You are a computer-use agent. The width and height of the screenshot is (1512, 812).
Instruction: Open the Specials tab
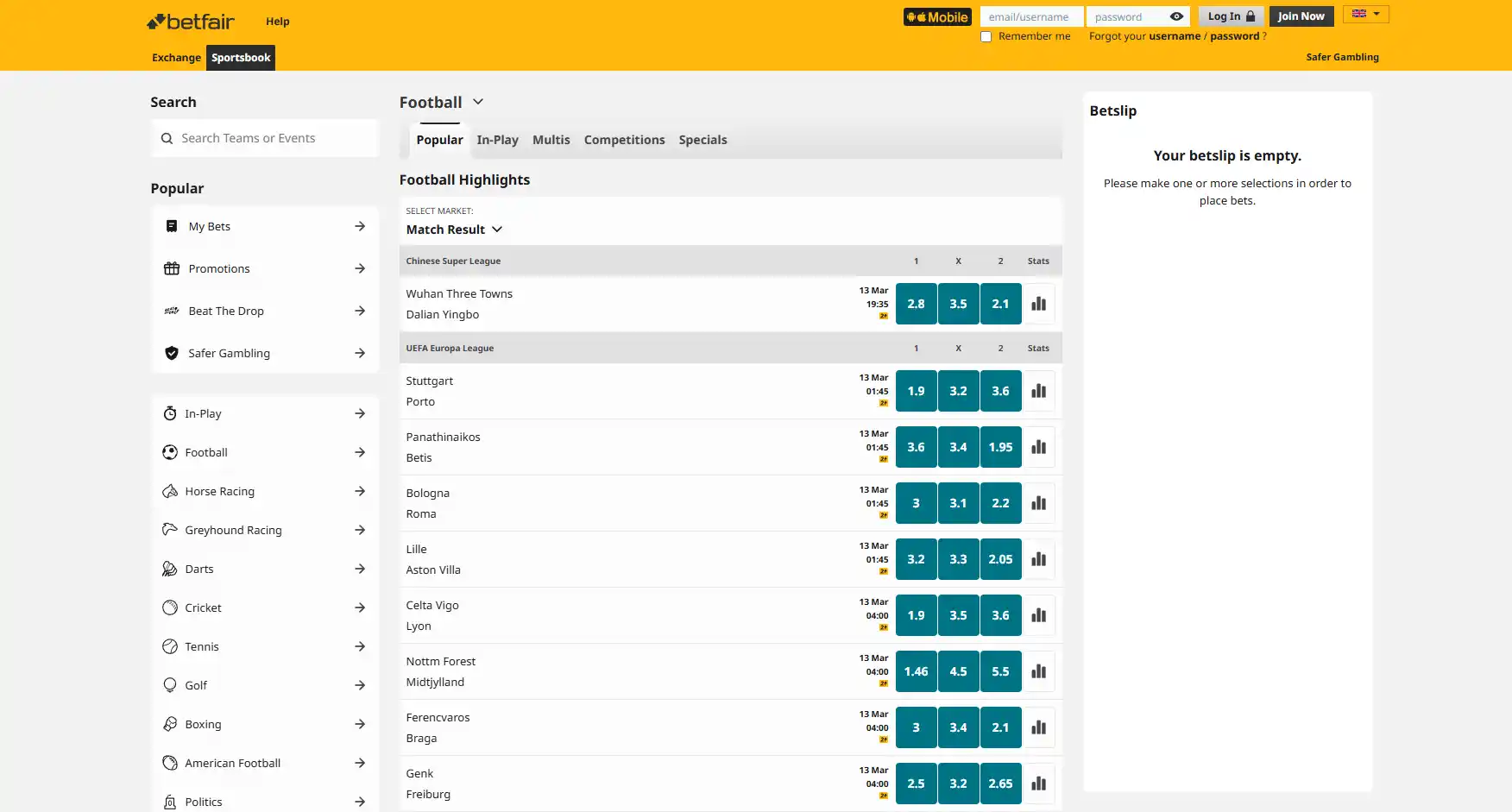[702, 140]
